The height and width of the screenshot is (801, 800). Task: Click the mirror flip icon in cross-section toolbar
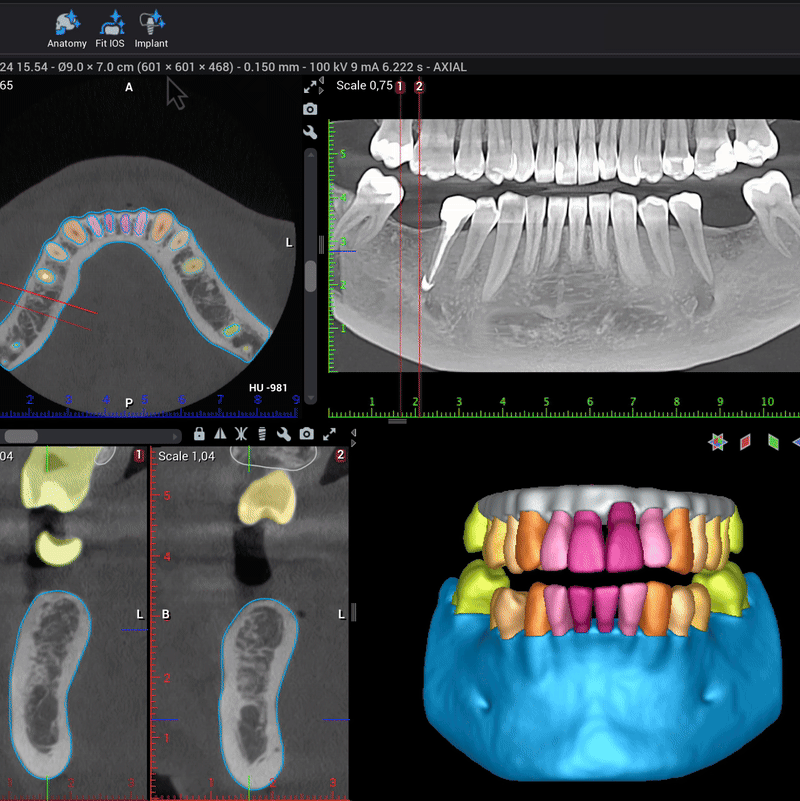coord(220,434)
